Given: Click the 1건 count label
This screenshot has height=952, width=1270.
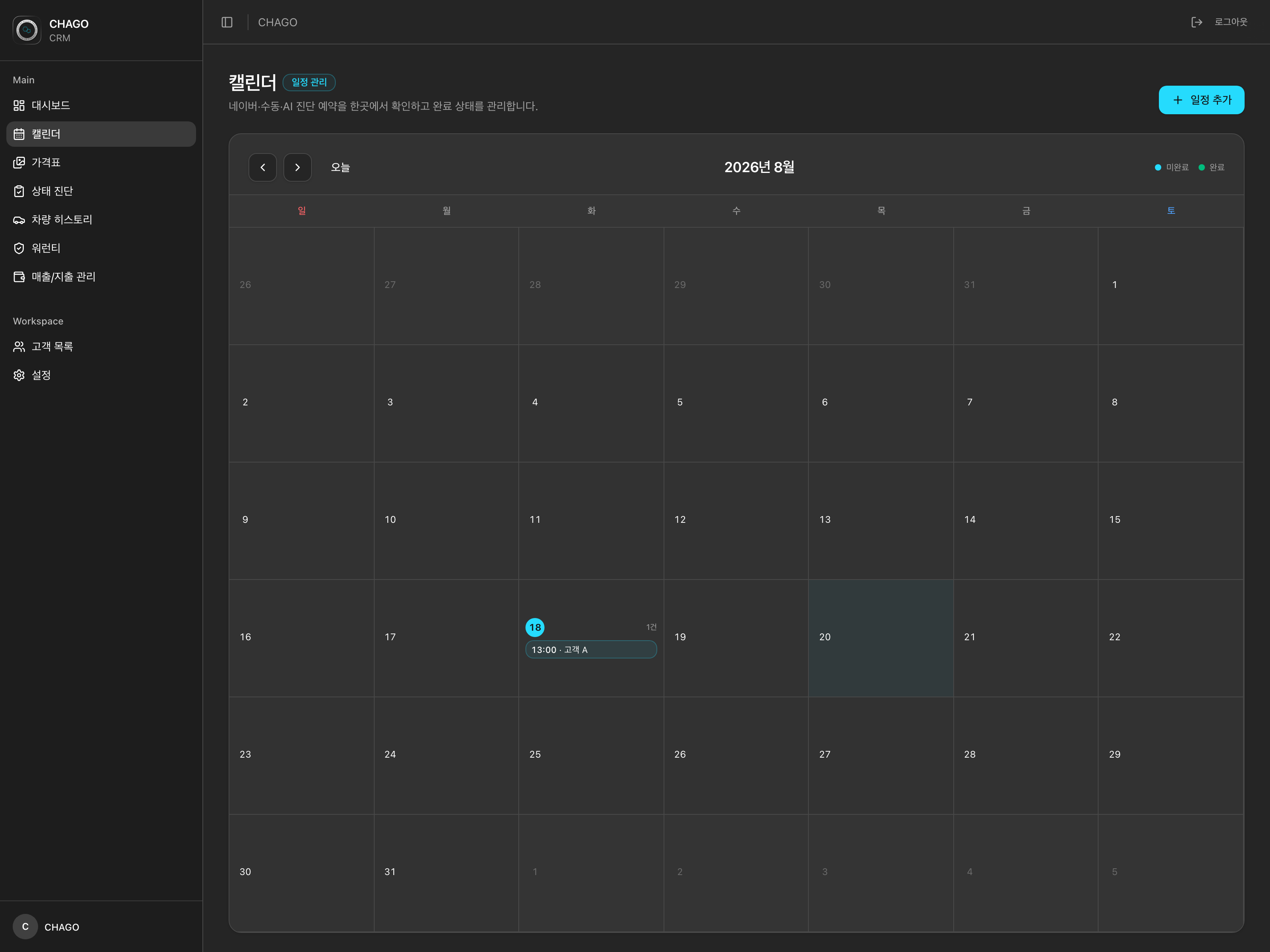Looking at the screenshot, I should tap(651, 627).
